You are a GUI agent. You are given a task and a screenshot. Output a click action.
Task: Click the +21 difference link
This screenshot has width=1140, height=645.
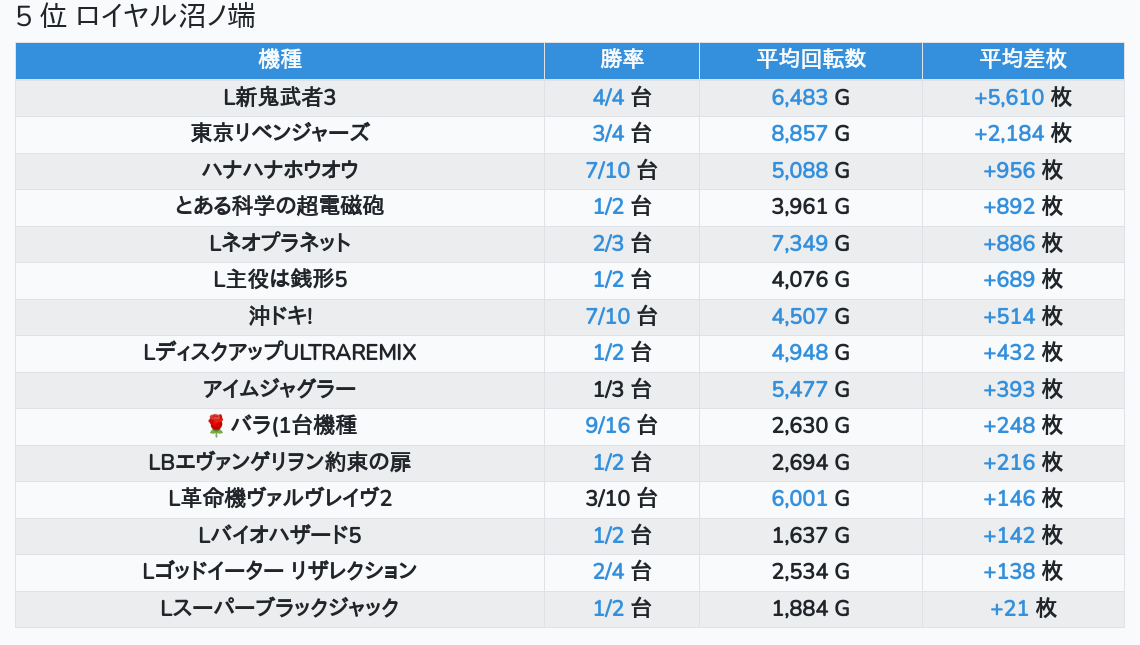[1009, 608]
